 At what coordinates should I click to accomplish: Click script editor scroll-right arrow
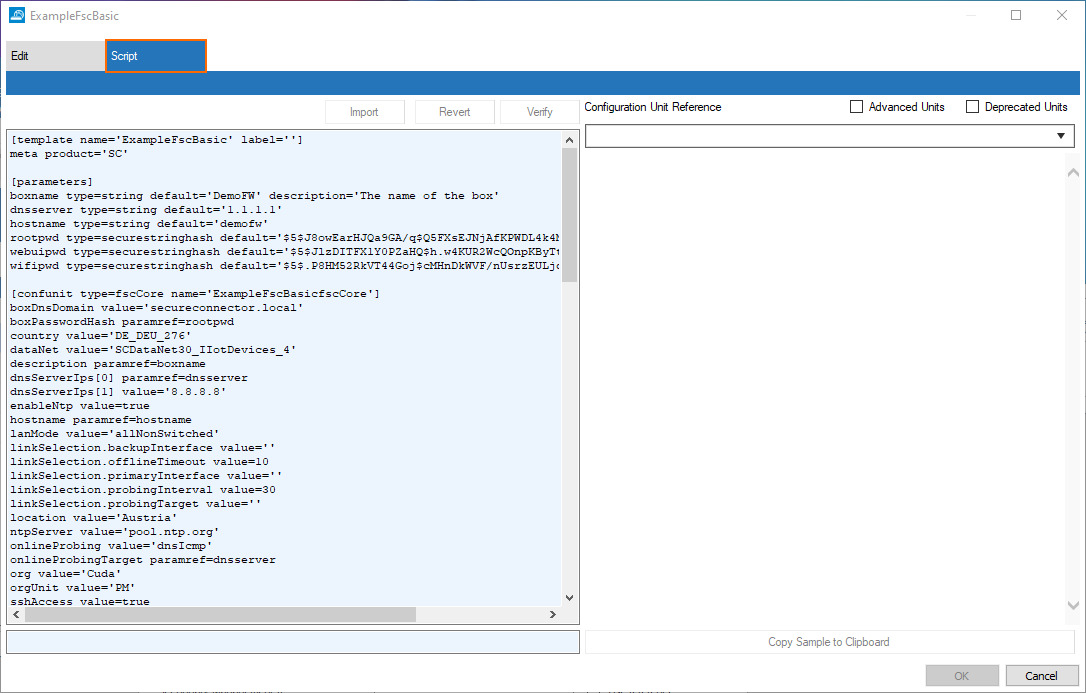(553, 614)
